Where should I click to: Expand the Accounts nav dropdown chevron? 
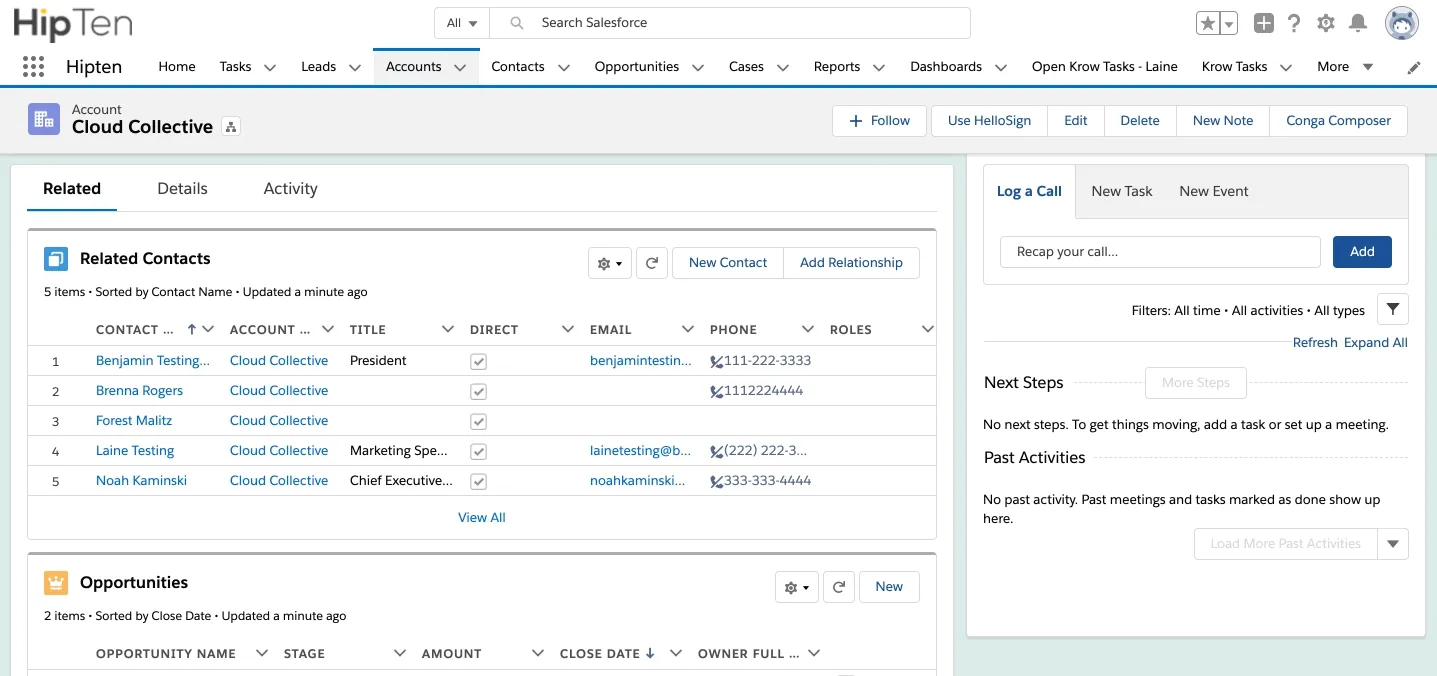460,68
